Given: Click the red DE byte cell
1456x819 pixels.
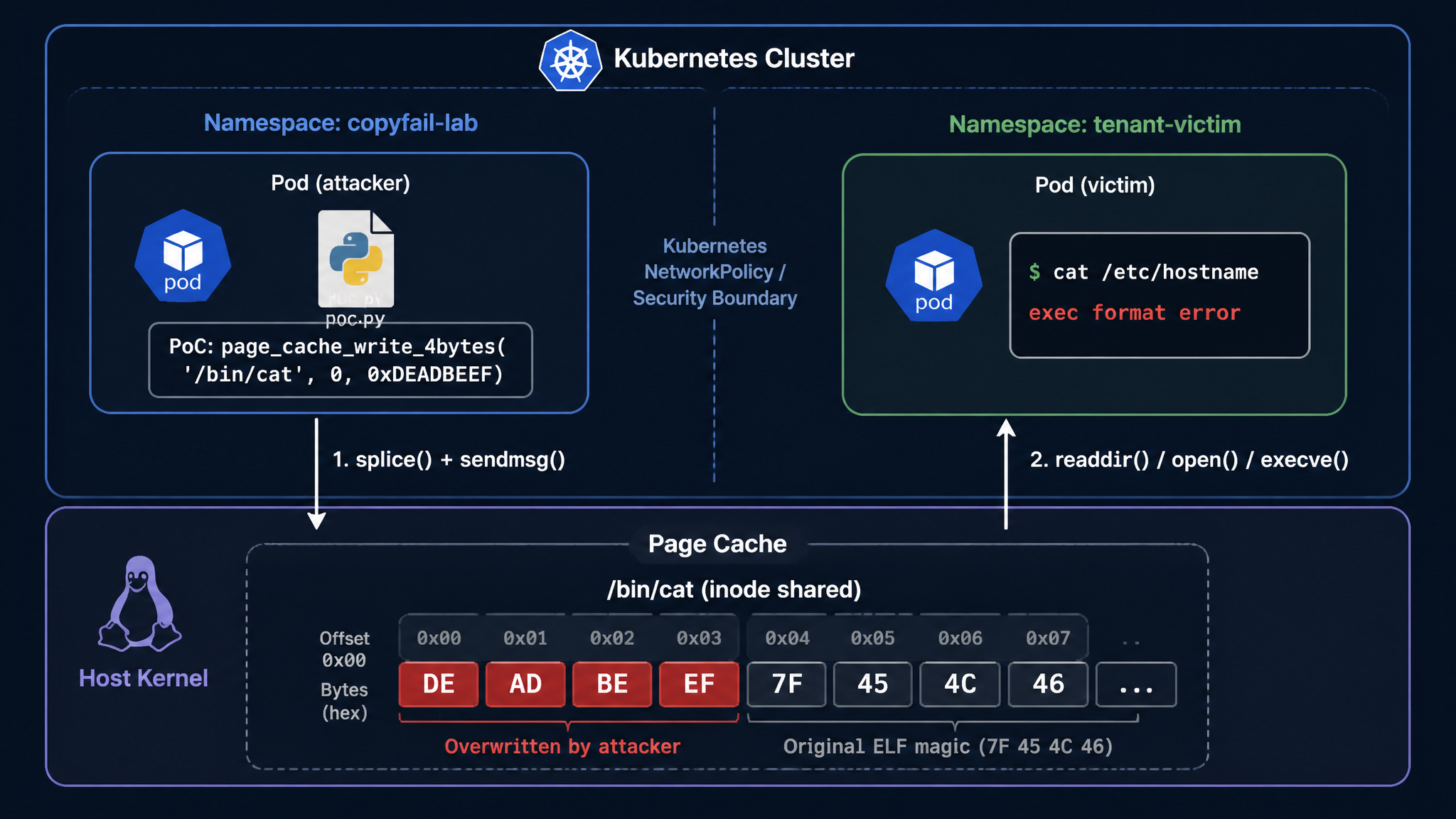Looking at the screenshot, I should pos(439,684).
